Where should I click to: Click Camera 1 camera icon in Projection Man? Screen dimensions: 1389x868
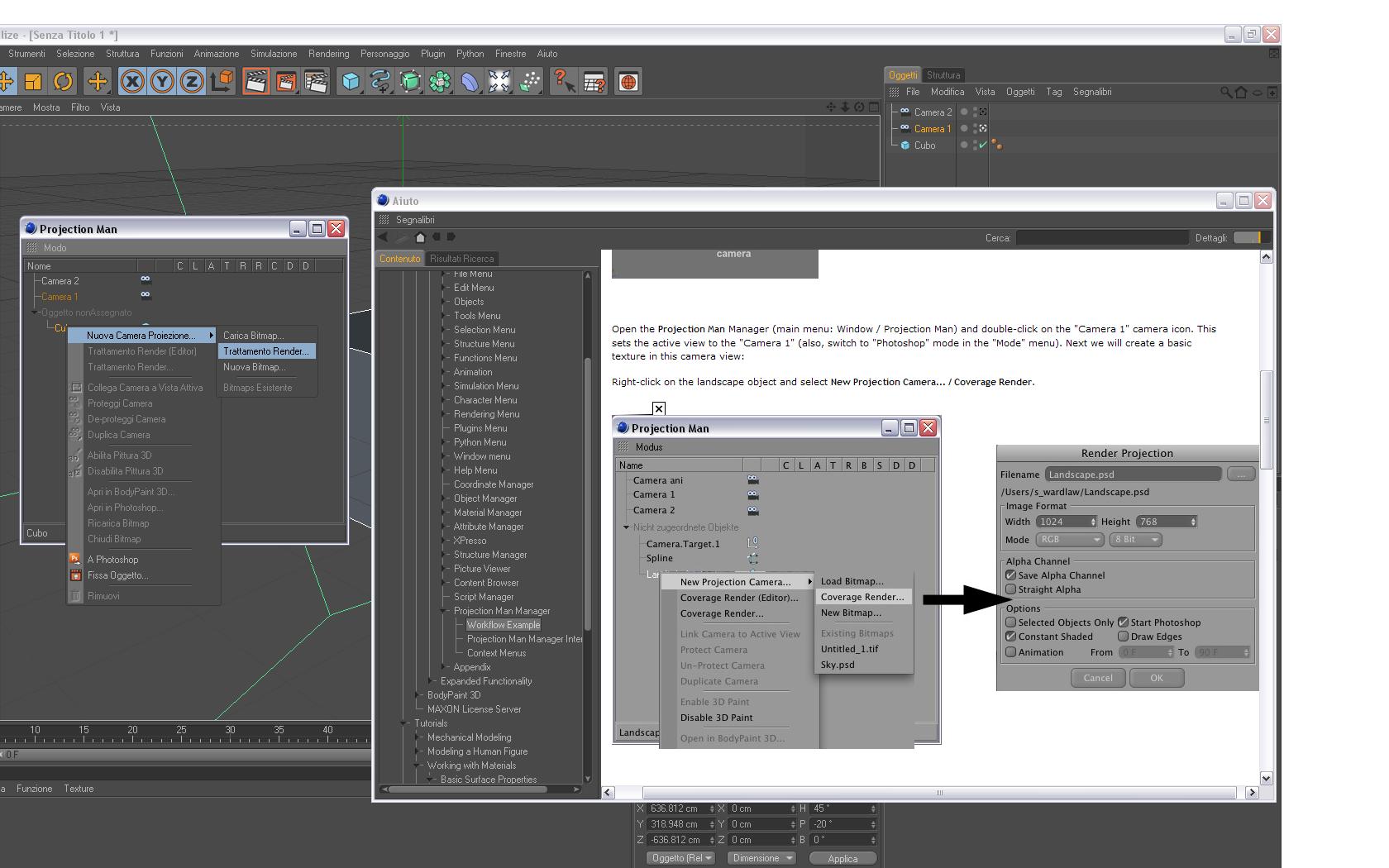click(146, 294)
